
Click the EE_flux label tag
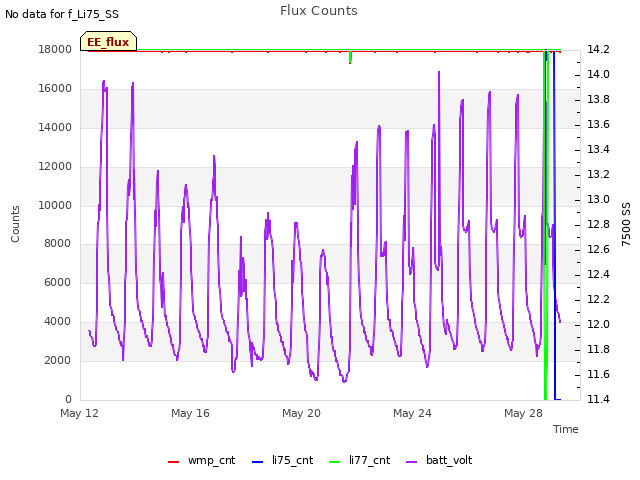(x=108, y=42)
